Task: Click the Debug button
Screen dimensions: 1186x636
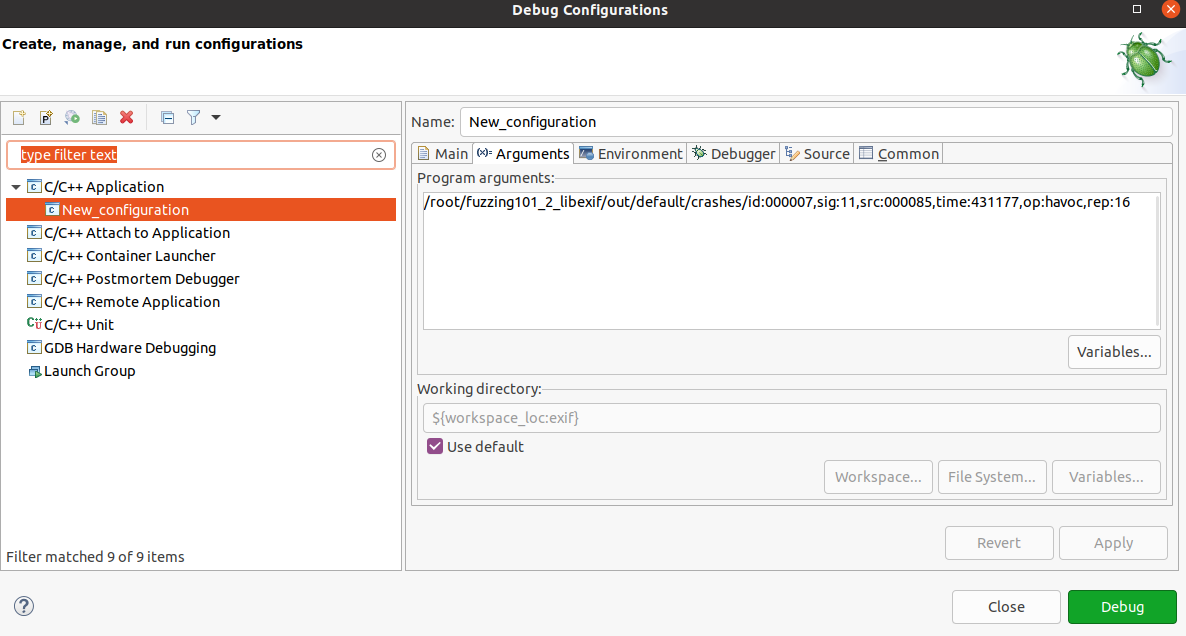Action: [x=1122, y=606]
